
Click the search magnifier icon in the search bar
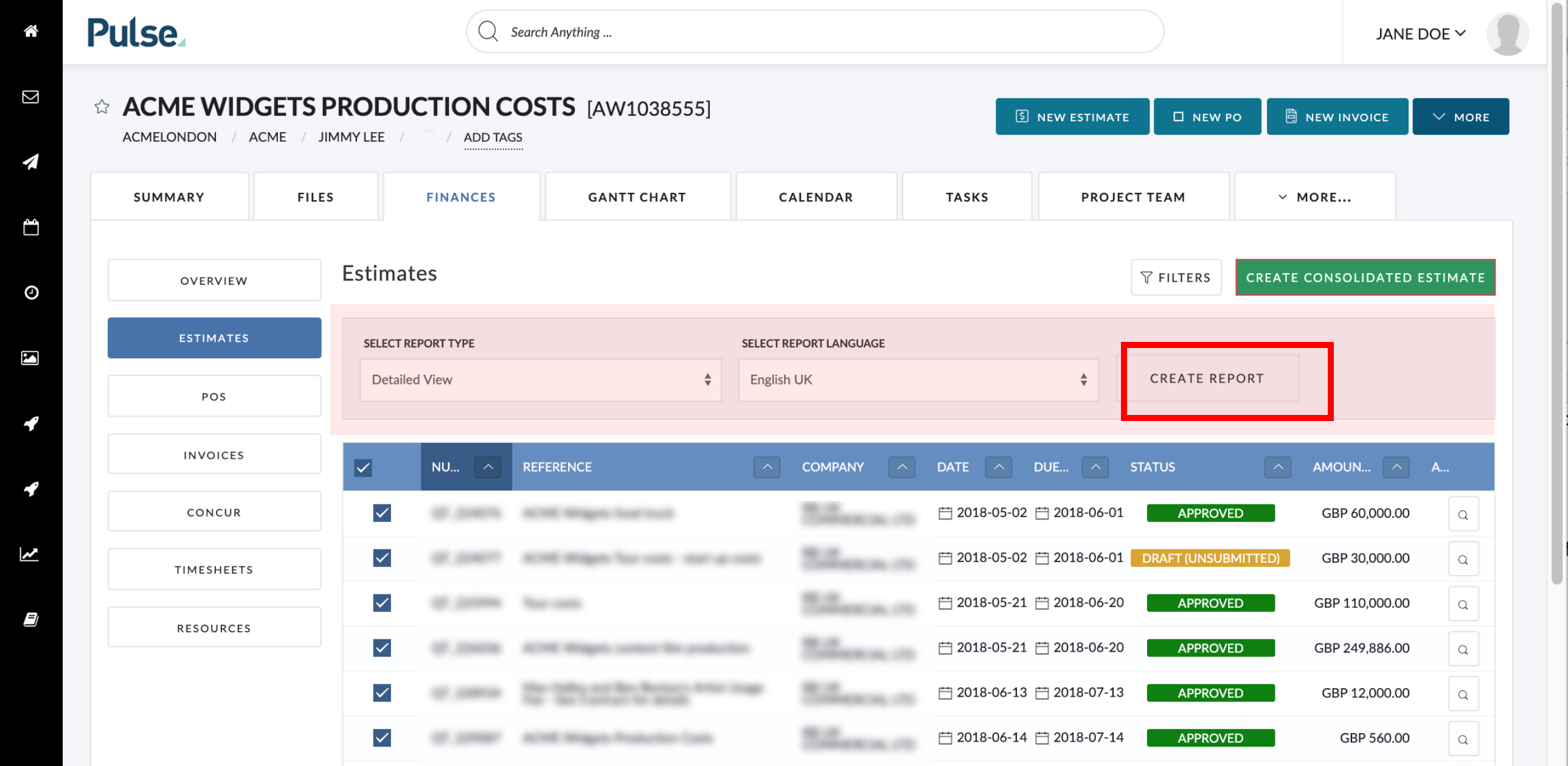click(488, 31)
